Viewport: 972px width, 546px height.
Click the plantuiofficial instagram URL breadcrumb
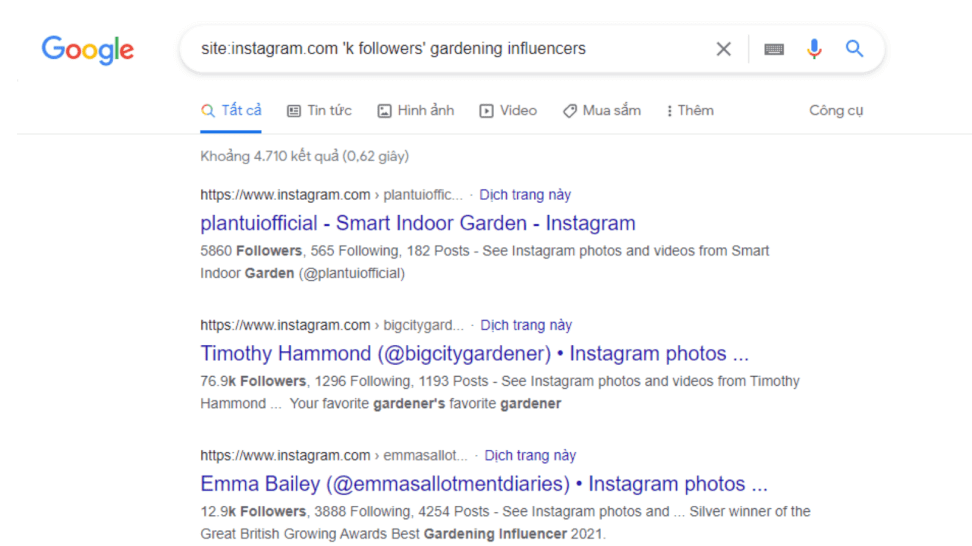coord(331,195)
